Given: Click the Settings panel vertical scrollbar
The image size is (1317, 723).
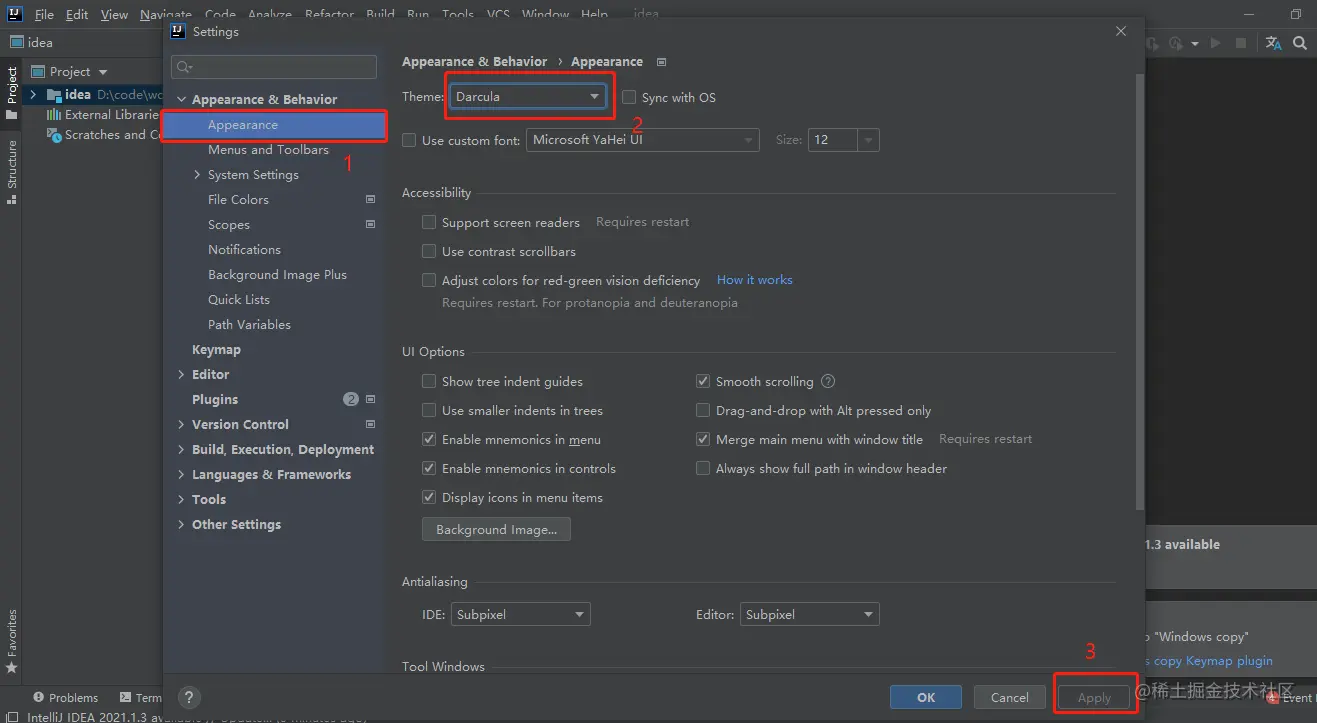Looking at the screenshot, I should point(1140,290).
